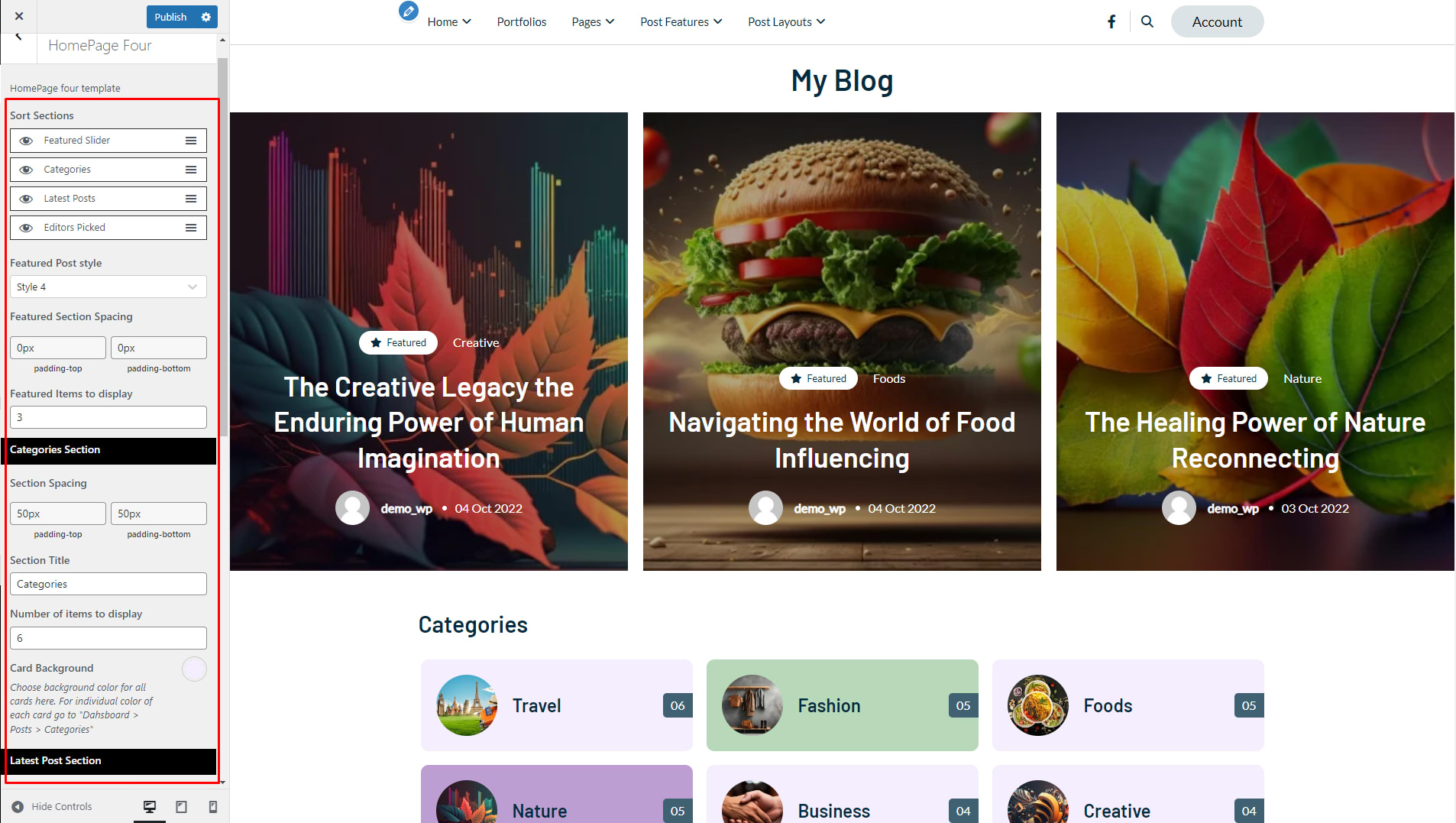
Task: Toggle visibility of Featured Slider section
Action: click(x=26, y=141)
